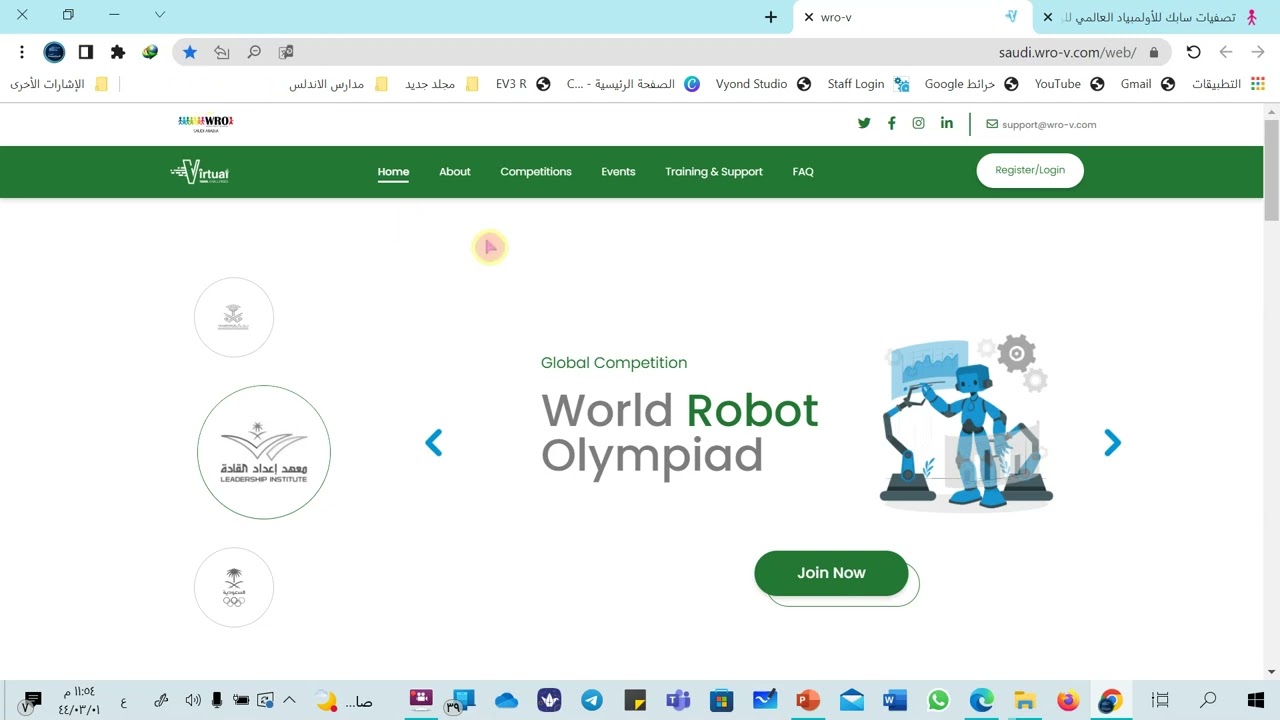Screen dimensions: 1280x720
Task: Open the LinkedIn social link
Action: click(946, 123)
